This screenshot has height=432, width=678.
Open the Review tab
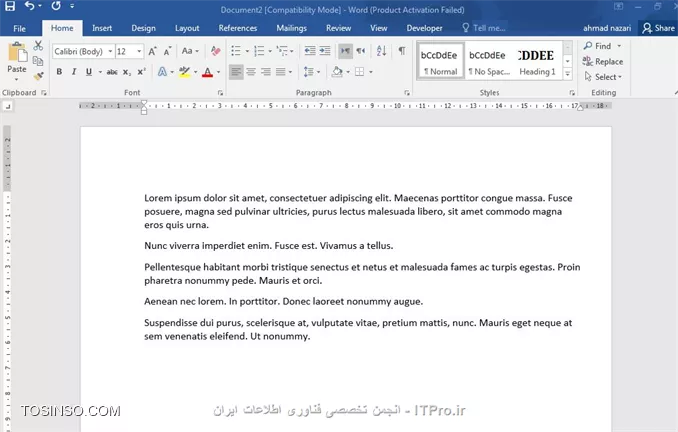pyautogui.click(x=339, y=29)
